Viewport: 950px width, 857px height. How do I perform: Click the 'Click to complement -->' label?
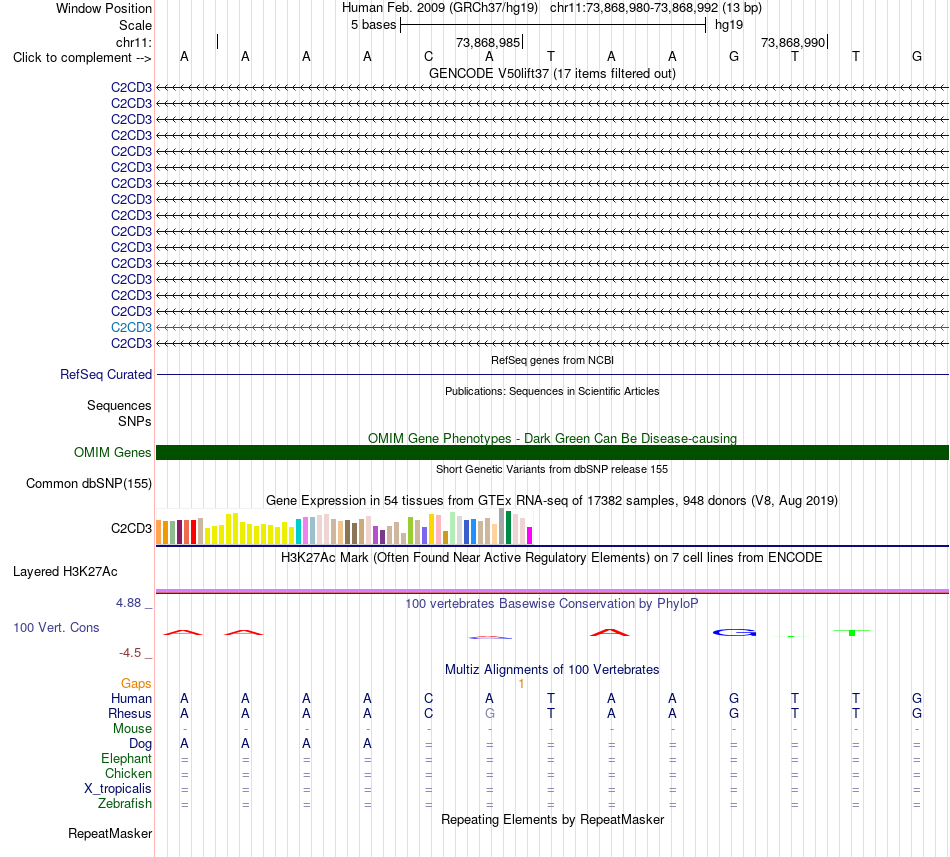coord(82,58)
